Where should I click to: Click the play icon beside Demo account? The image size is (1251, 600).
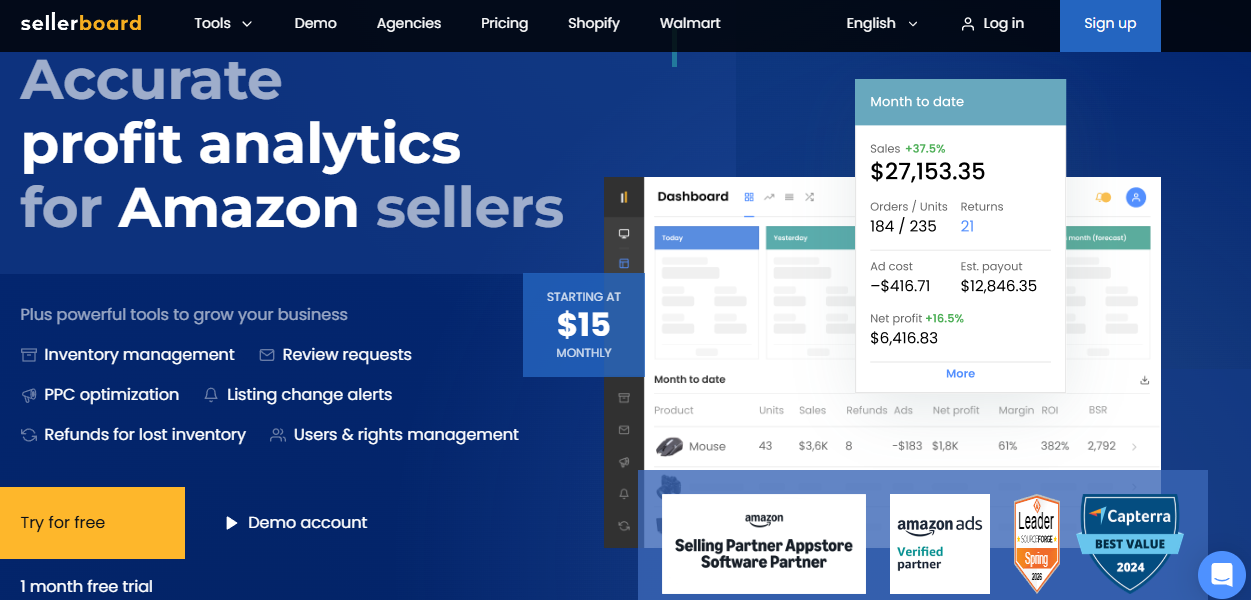(x=232, y=523)
